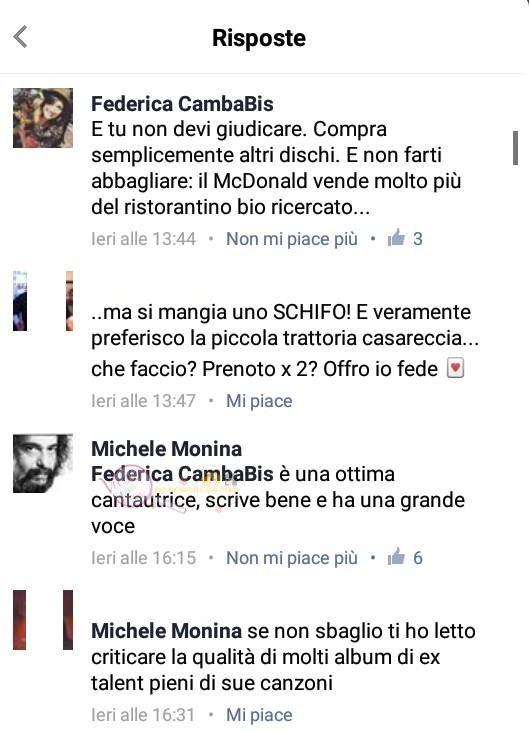Image resolution: width=529 pixels, height=733 pixels.
Task: Click the vertical scrollbar handle
Action: pos(515,148)
